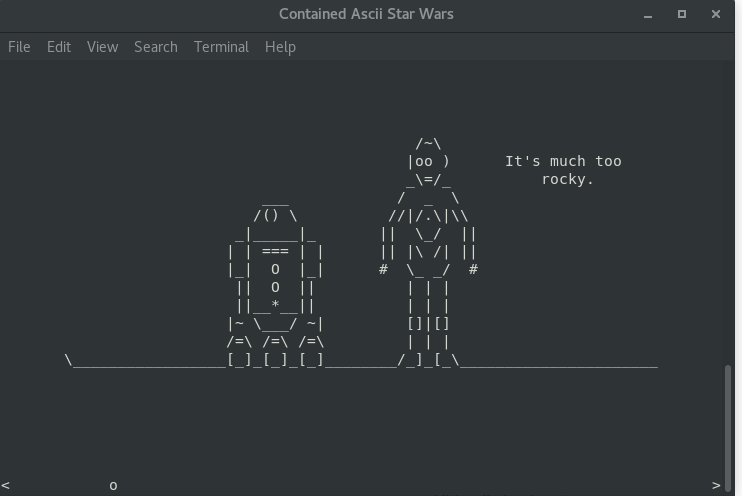
Task: Minimize the terminal window
Action: coord(649,14)
